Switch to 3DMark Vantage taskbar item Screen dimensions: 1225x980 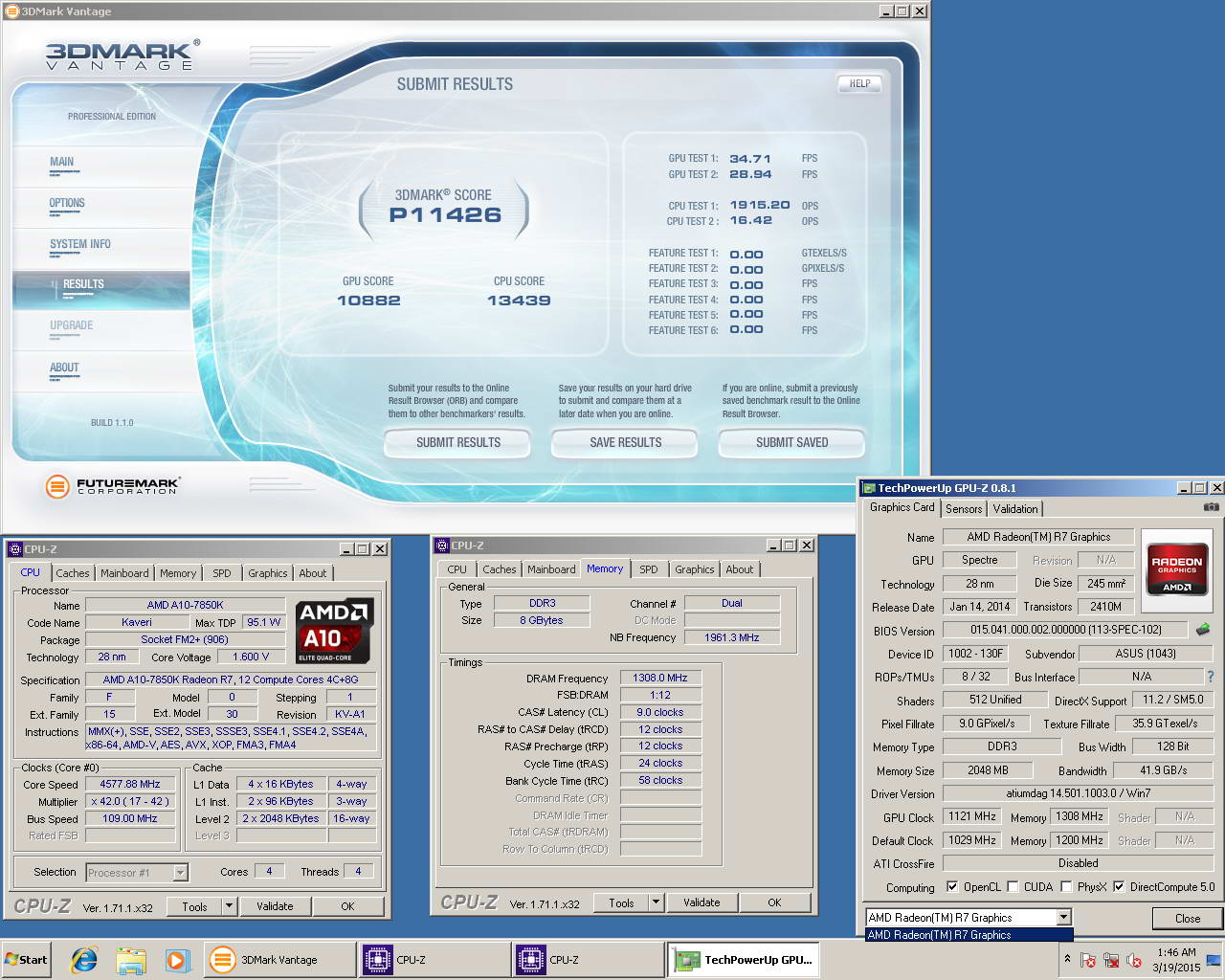coord(278,960)
